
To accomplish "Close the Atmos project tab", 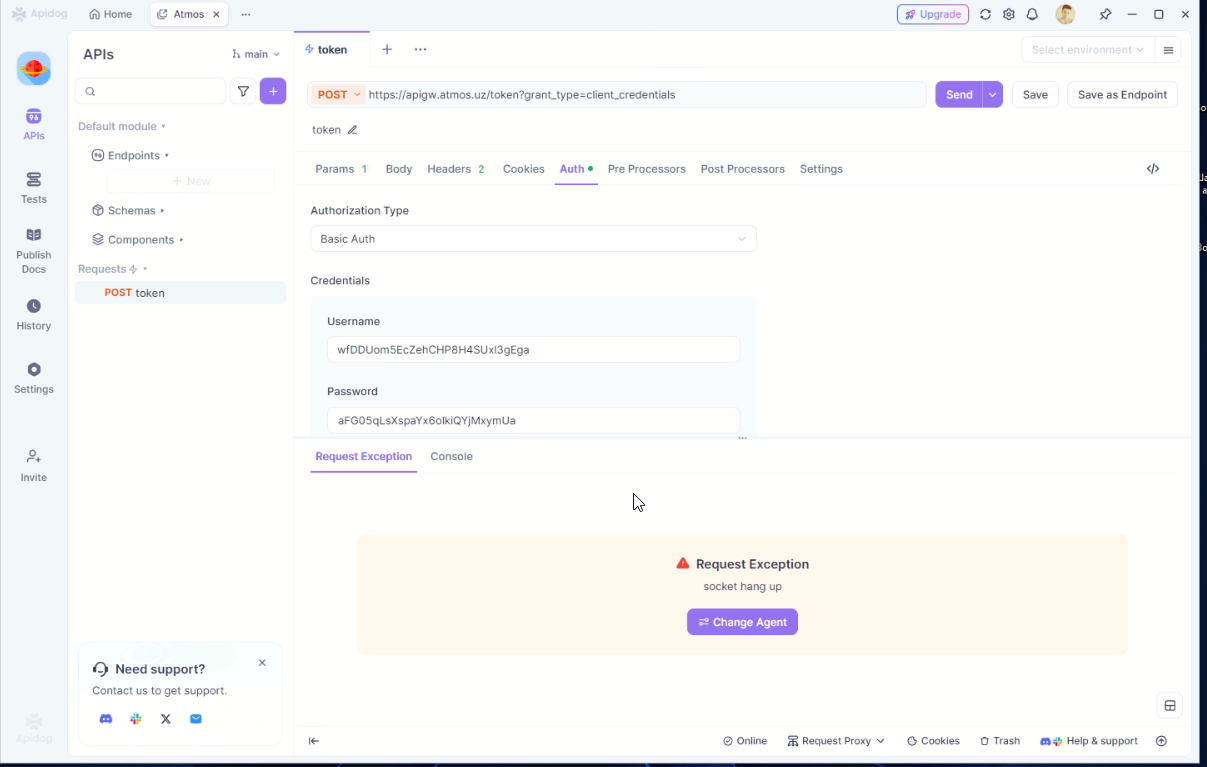I will coord(216,14).
